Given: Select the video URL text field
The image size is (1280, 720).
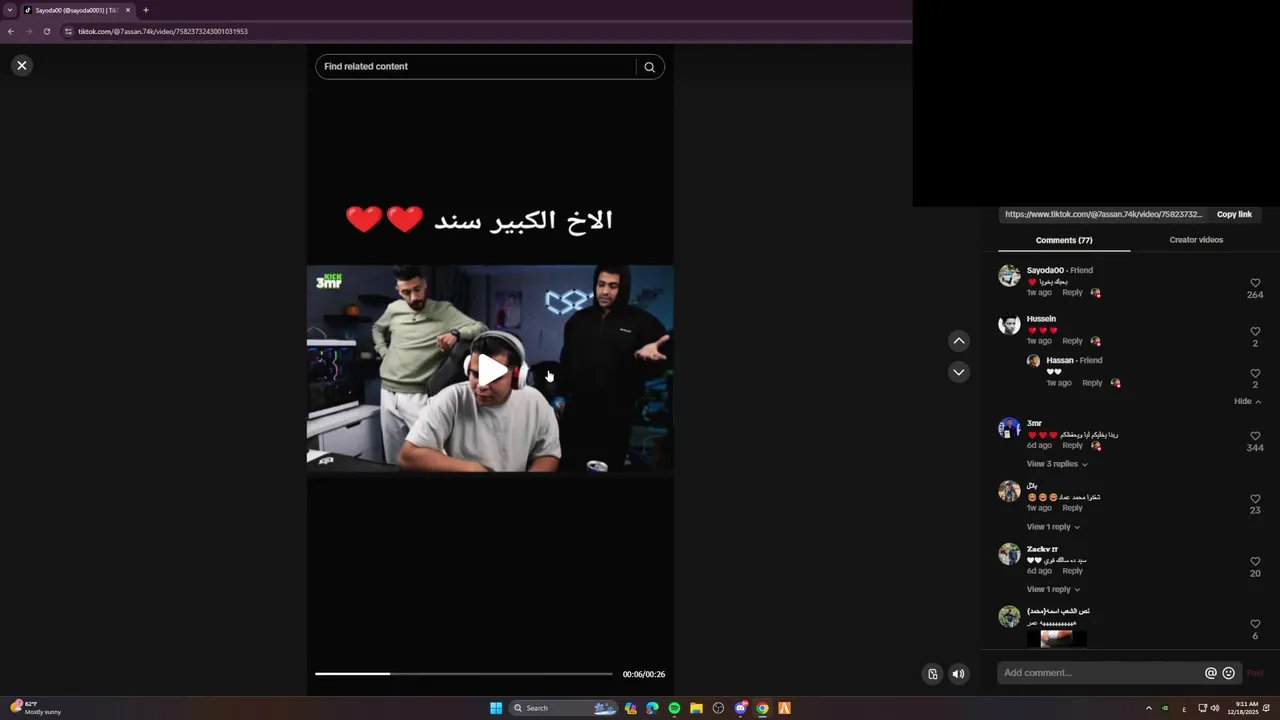Looking at the screenshot, I should click(1103, 214).
